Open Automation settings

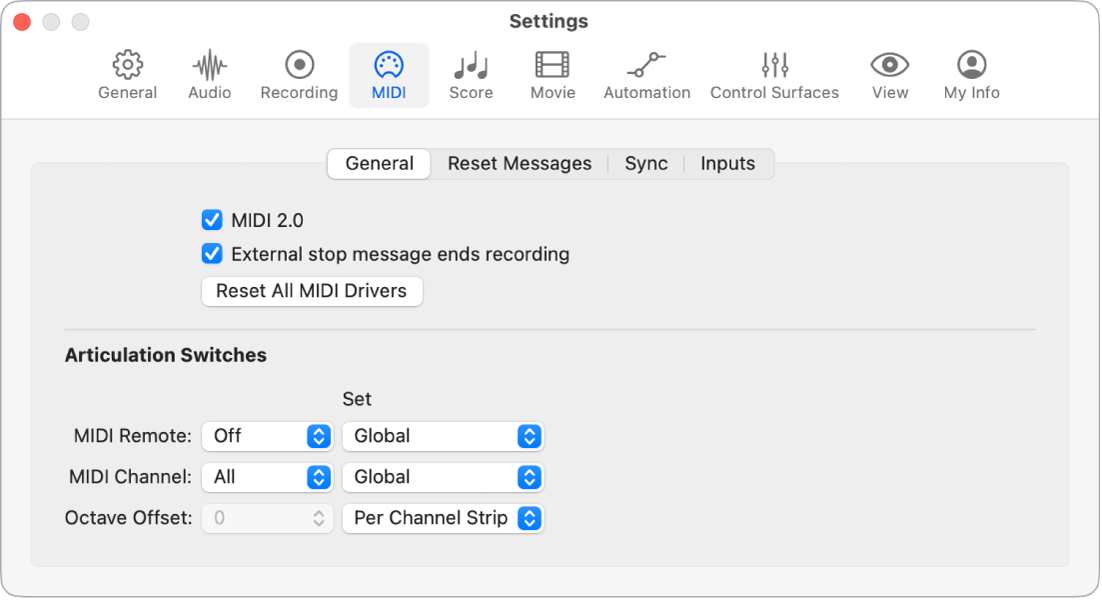point(647,74)
